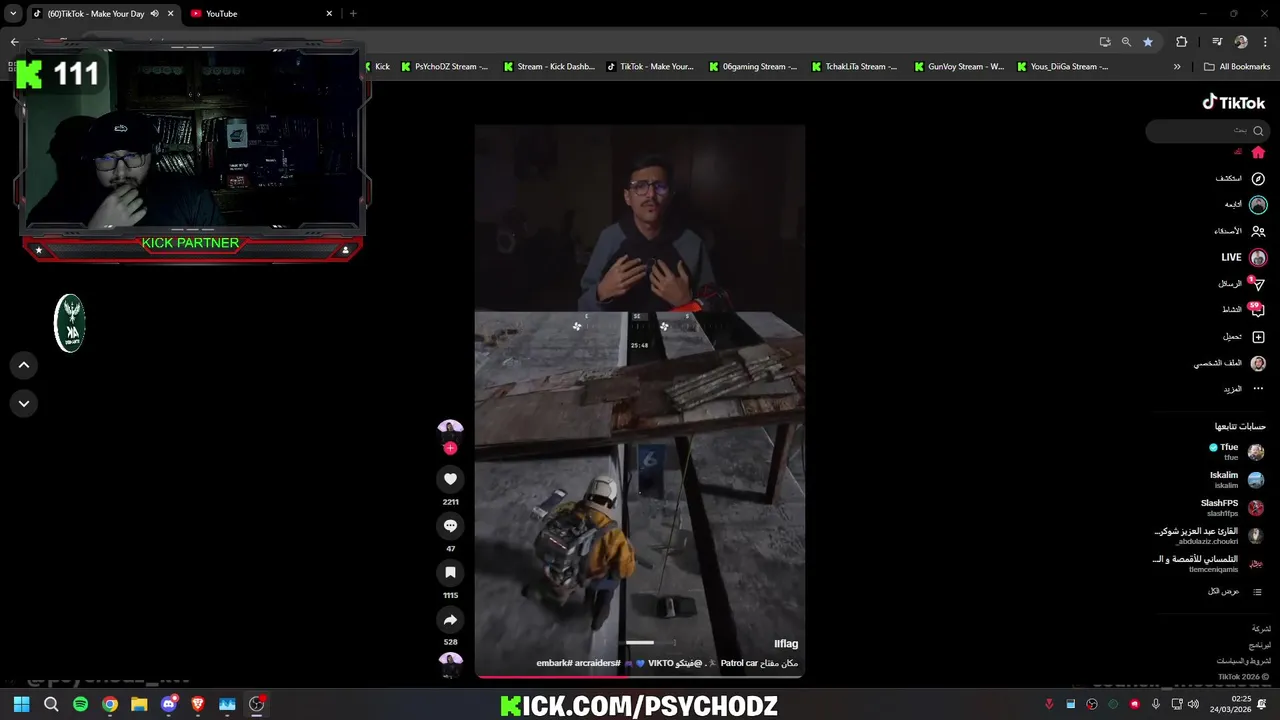Image resolution: width=1280 pixels, height=720 pixels.
Task: Open the Extensions puzzle icon
Action: [x=1181, y=41]
